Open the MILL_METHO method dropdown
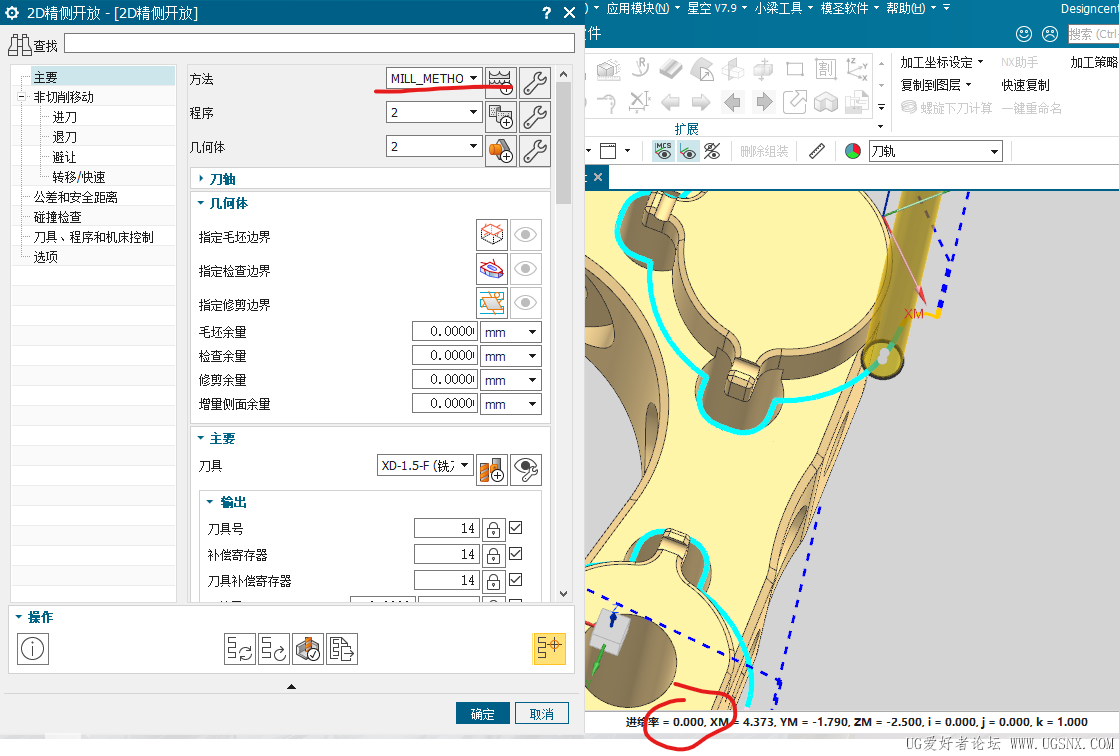This screenshot has height=756, width=1119. [x=434, y=78]
